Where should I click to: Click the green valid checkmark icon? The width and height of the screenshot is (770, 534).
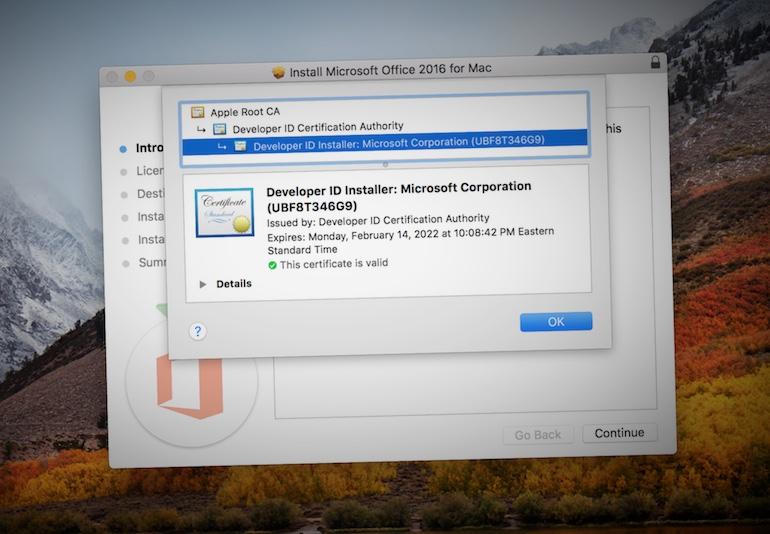[272, 265]
